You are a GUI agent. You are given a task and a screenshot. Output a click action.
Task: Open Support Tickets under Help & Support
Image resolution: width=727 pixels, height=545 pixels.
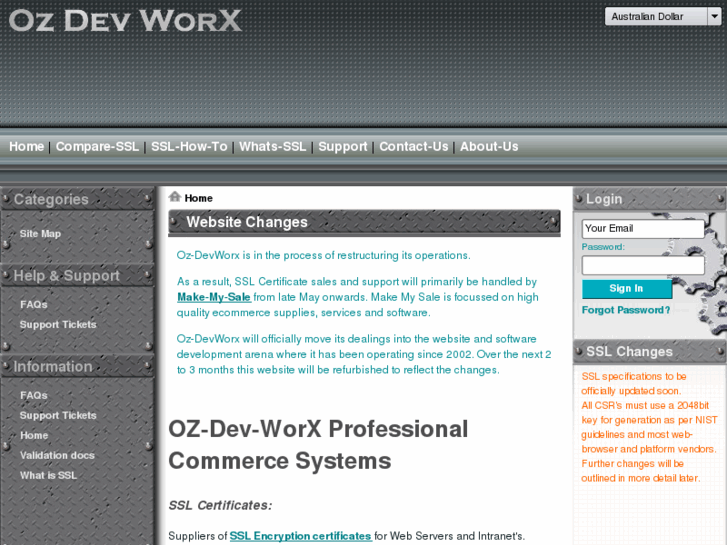click(58, 325)
